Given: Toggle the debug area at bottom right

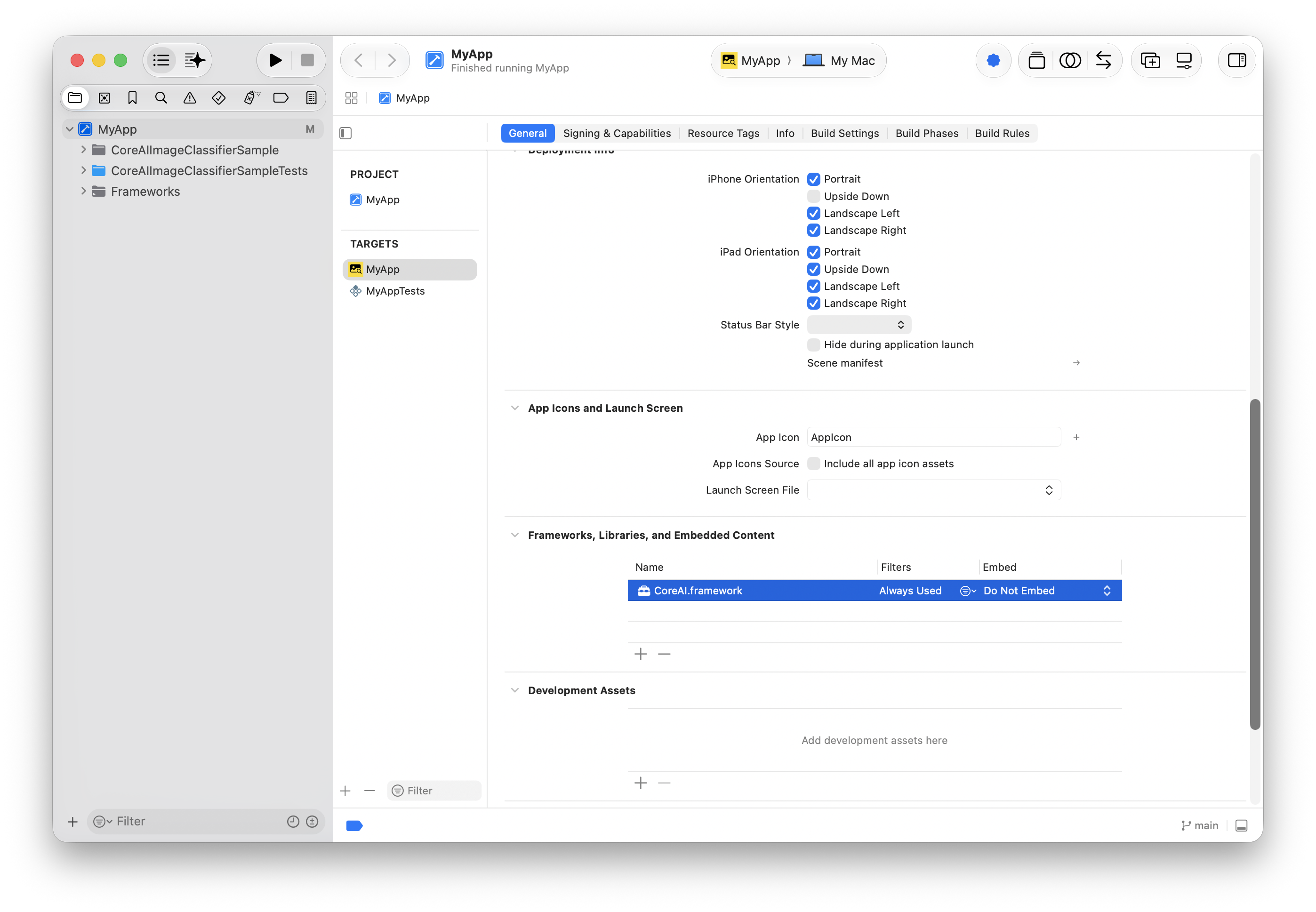Looking at the screenshot, I should pos(1242,826).
